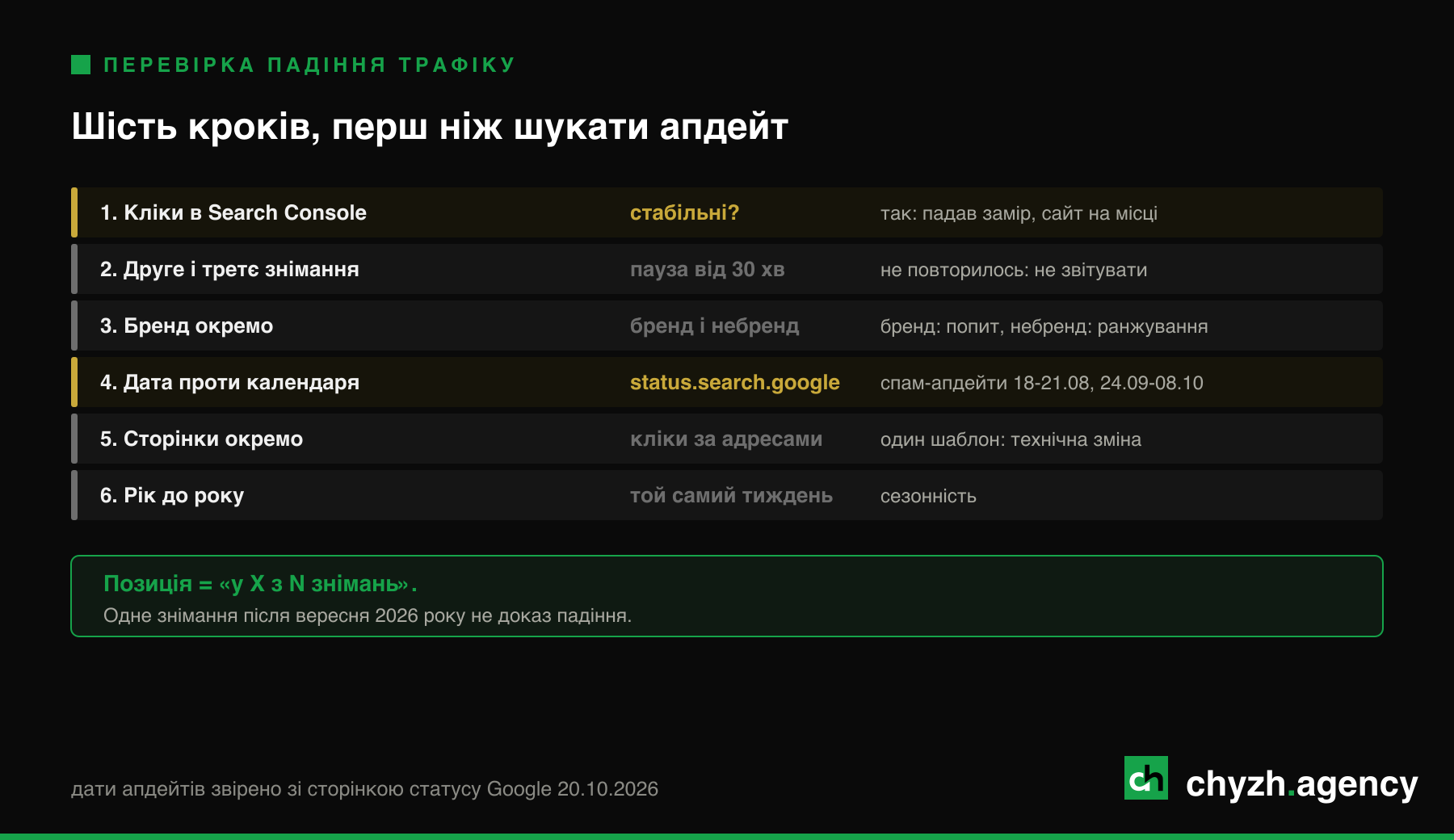This screenshot has width=1454, height=840.
Task: Select row '1. Кліки в Search Console'
Action: [x=727, y=212]
